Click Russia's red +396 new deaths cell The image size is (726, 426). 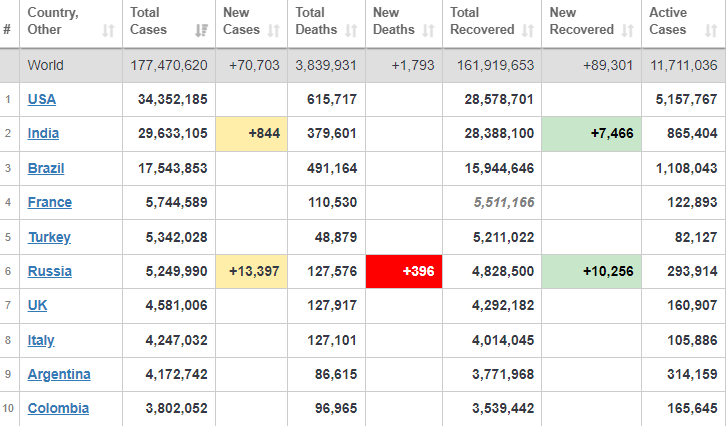pyautogui.click(x=404, y=271)
